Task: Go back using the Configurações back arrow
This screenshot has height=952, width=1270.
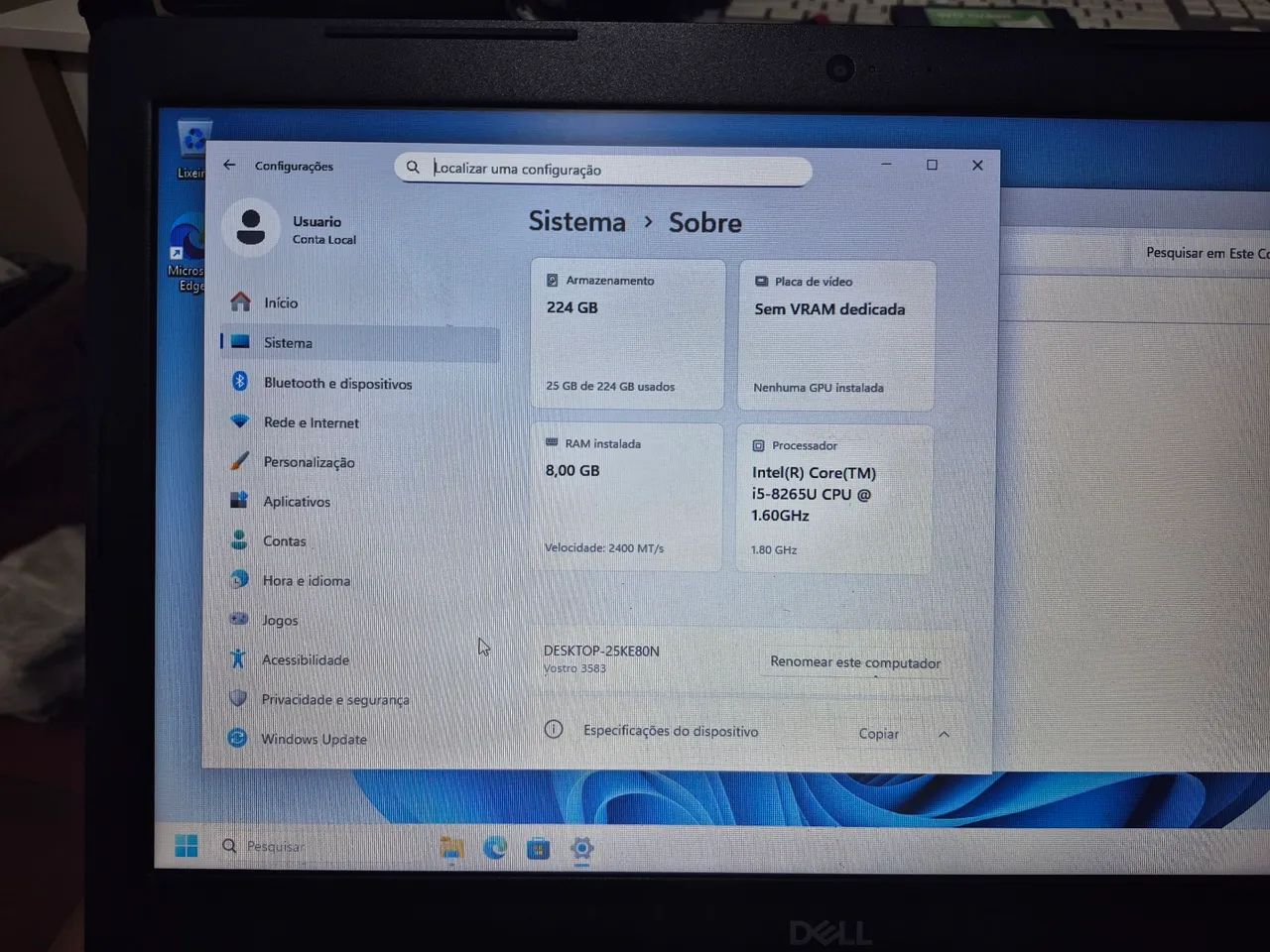Action: (229, 165)
